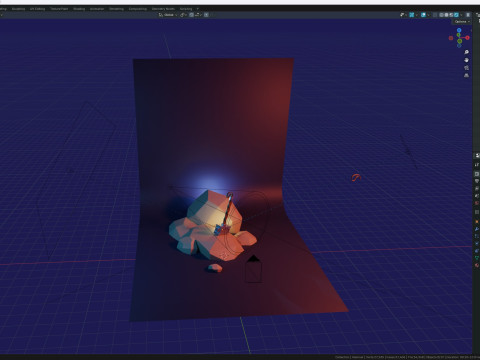Open the World properties tab

click(x=477, y=203)
